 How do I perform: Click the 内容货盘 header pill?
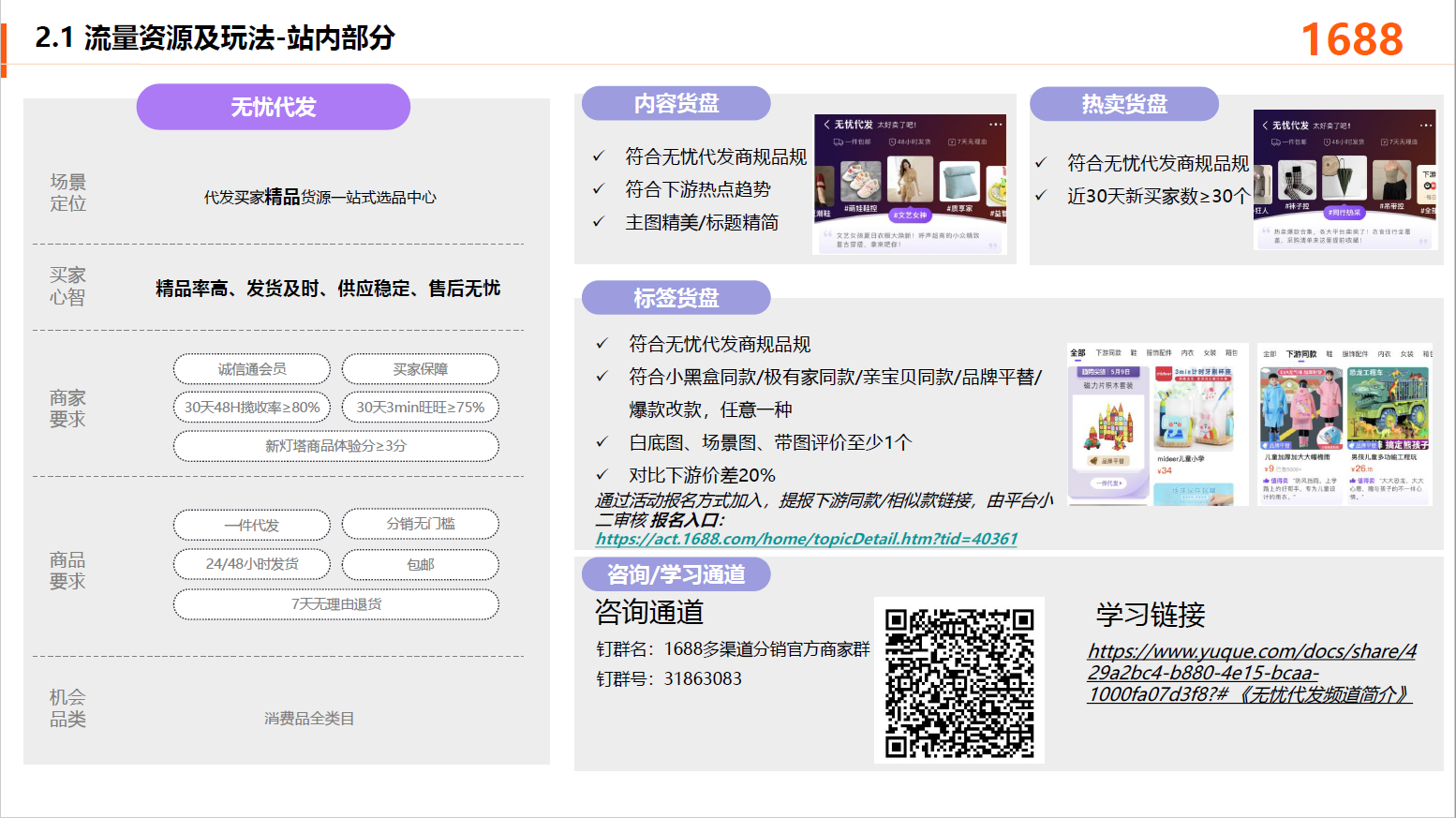pyautogui.click(x=676, y=103)
